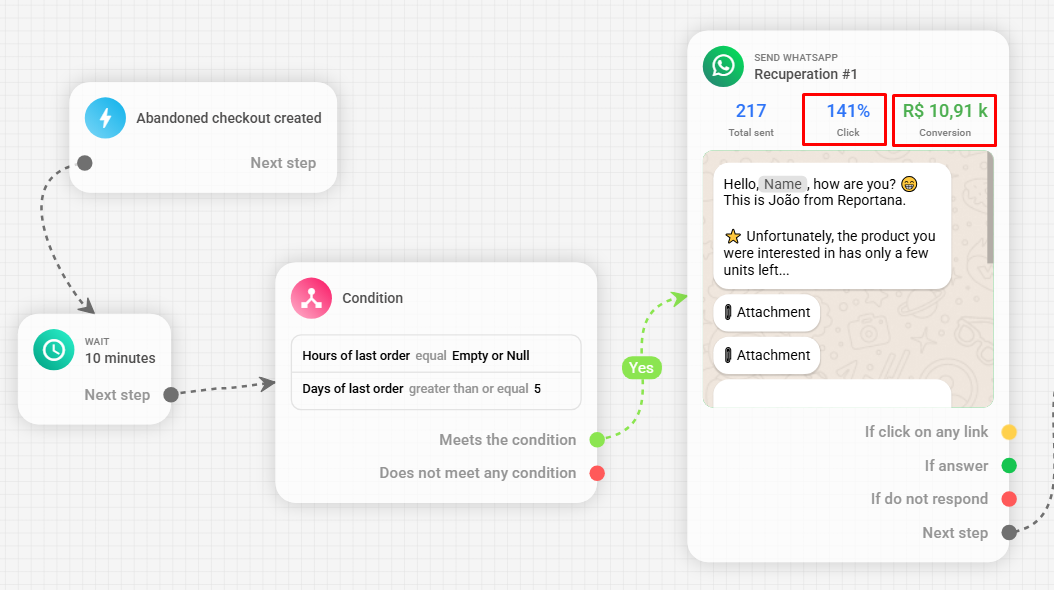This screenshot has height=590, width=1054.
Task: Click the Wait node Next step connector dot
Action: pos(171,395)
